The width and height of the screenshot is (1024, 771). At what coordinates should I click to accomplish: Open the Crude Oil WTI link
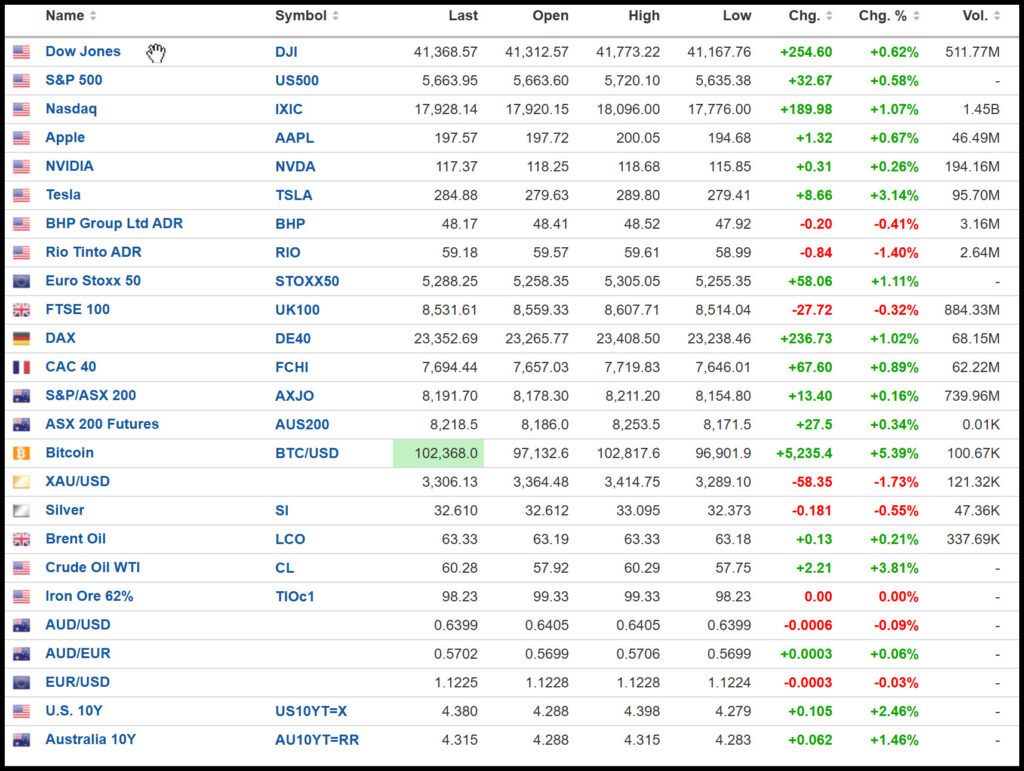click(93, 568)
